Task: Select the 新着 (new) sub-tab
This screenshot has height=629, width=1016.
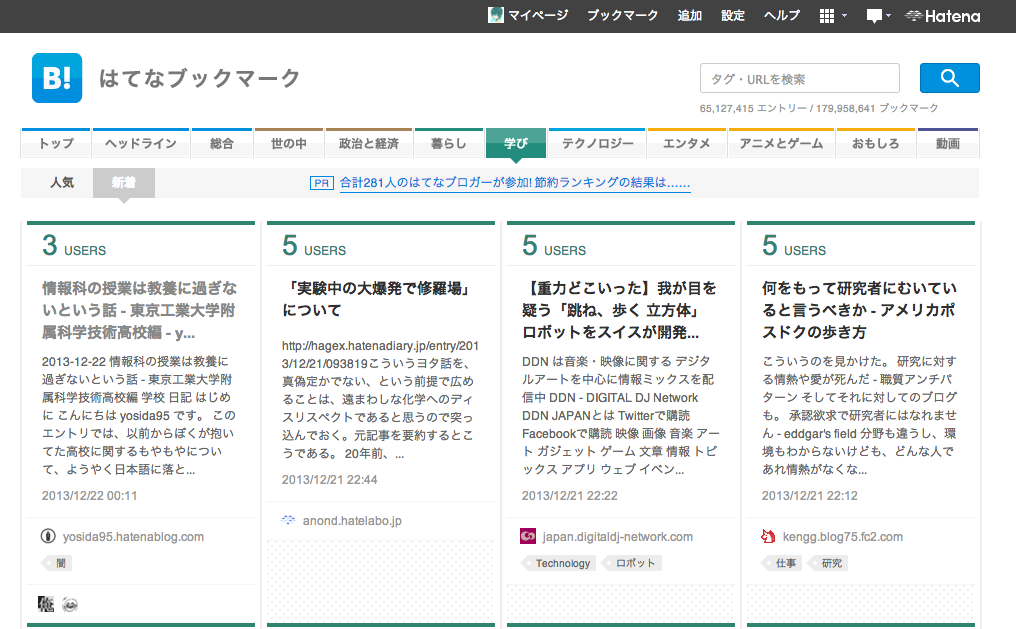Action: [124, 183]
